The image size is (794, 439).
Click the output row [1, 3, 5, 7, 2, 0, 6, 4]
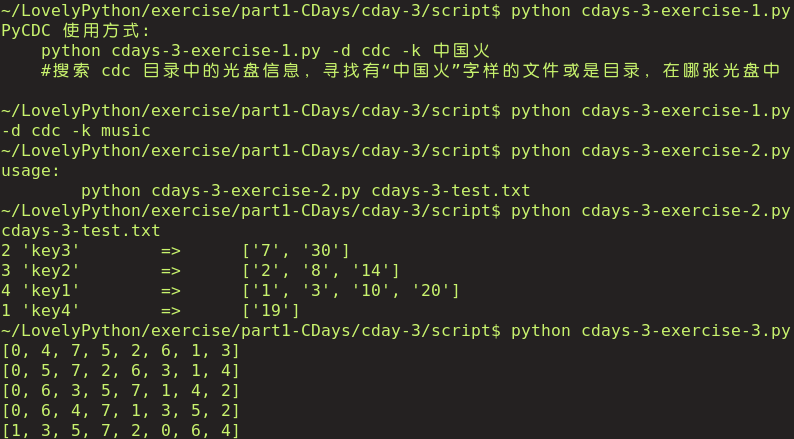(120, 430)
